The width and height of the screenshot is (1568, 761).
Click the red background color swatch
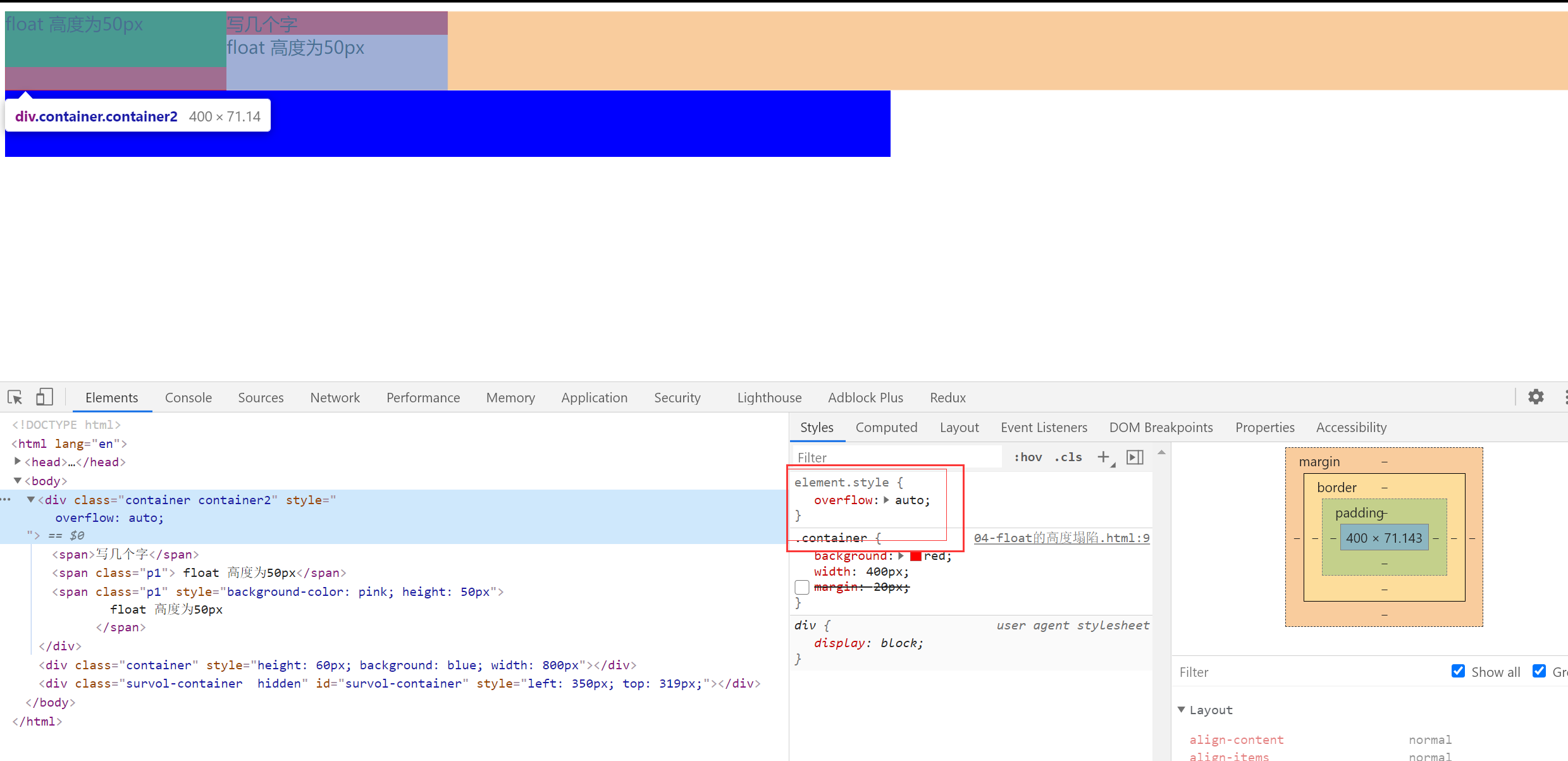pos(915,556)
